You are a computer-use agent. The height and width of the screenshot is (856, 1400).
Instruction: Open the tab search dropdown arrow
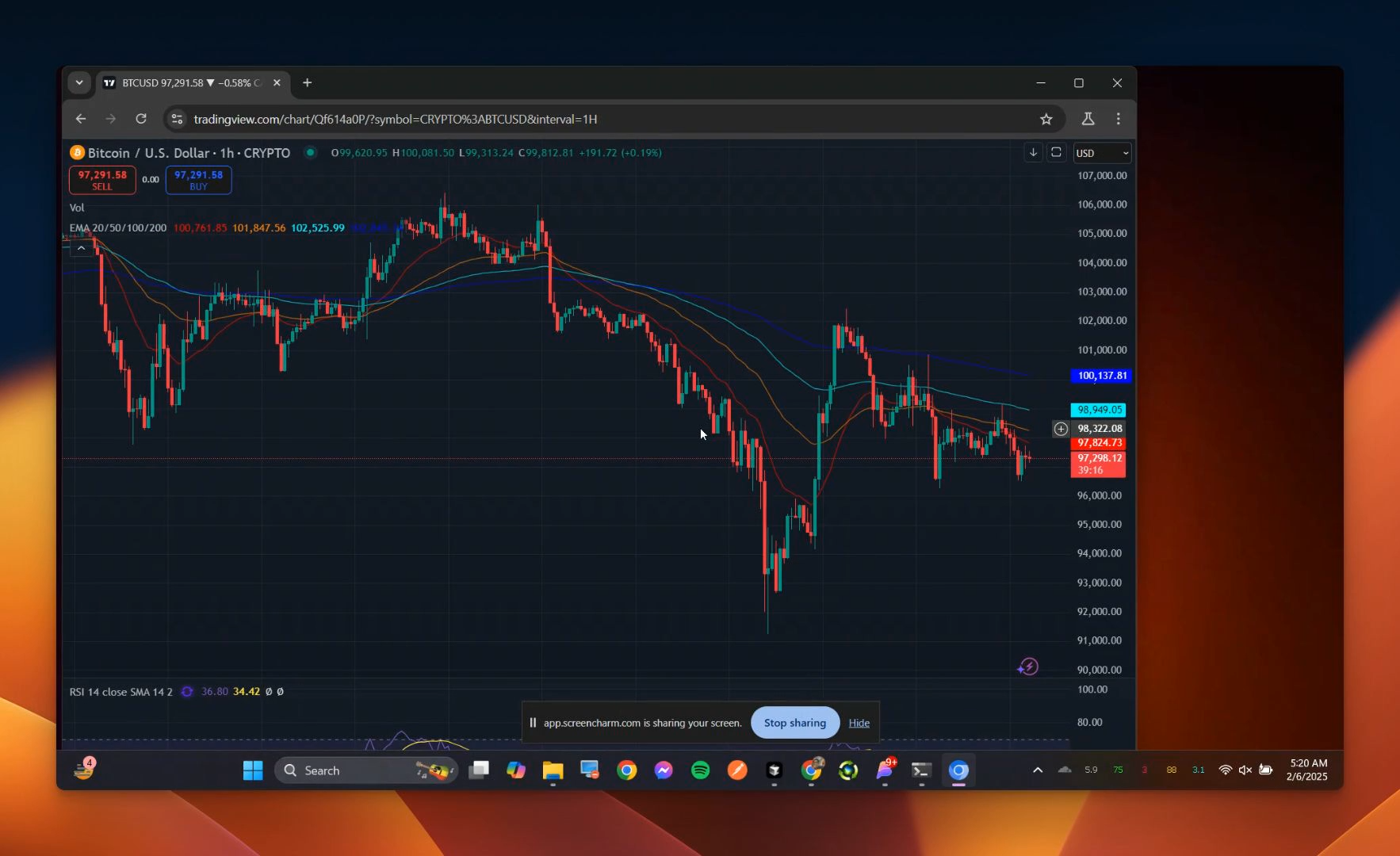79,82
